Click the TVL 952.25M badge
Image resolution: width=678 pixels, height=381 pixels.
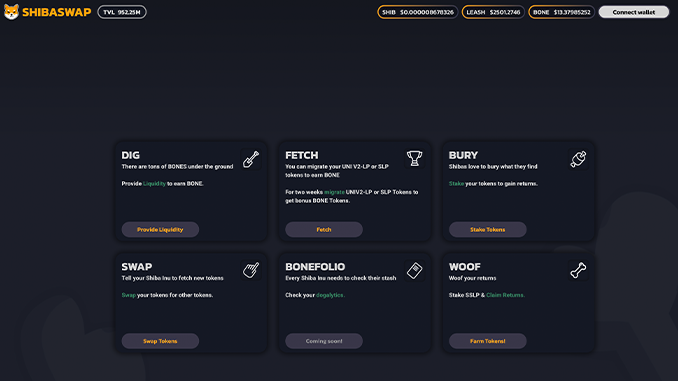(122, 12)
